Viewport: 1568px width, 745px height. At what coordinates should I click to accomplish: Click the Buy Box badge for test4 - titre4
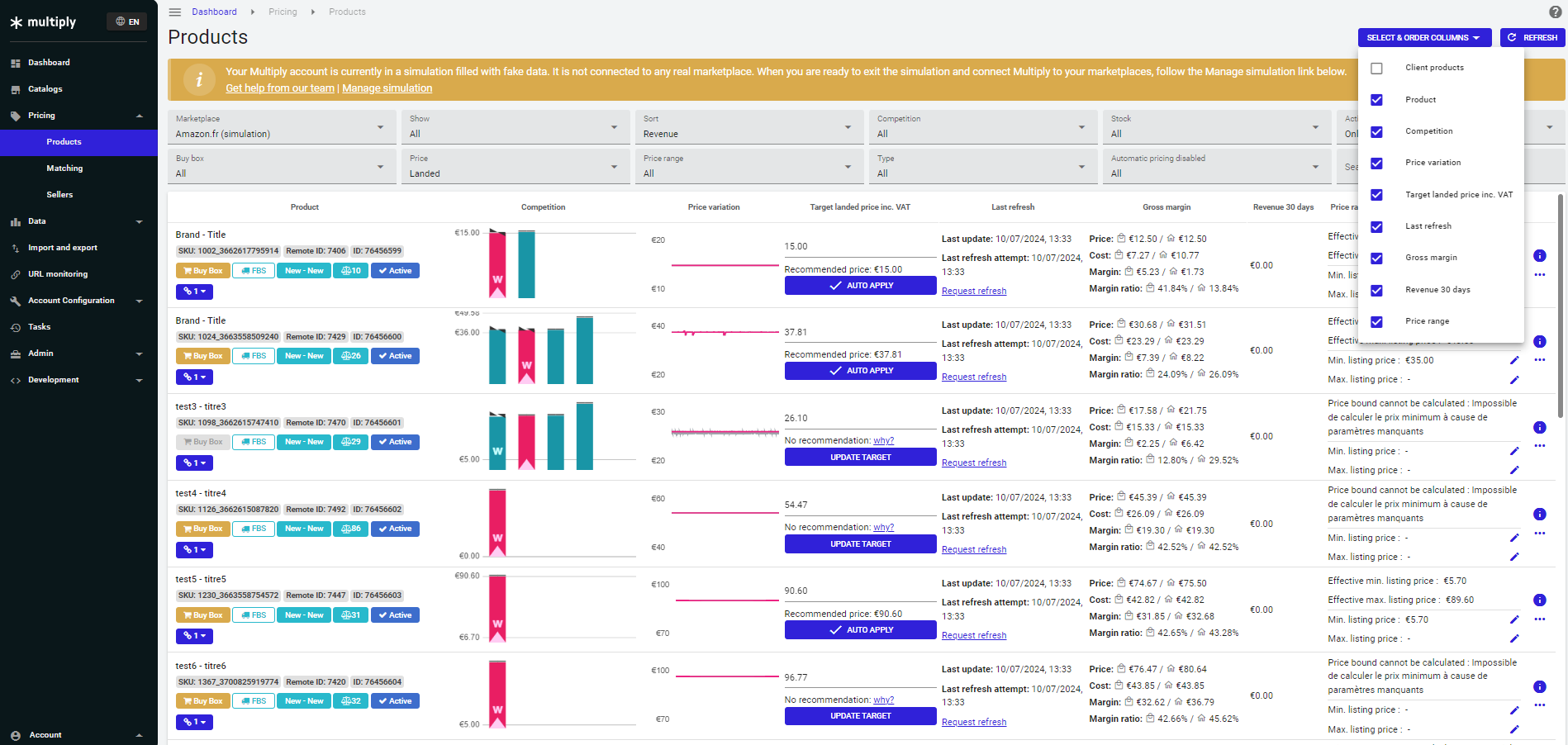[x=202, y=529]
